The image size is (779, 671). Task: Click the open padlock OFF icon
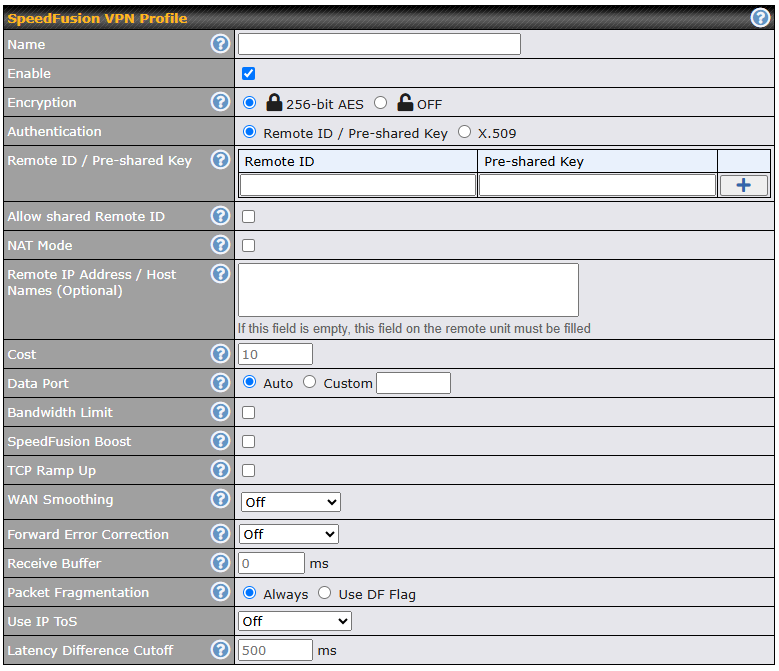[405, 102]
